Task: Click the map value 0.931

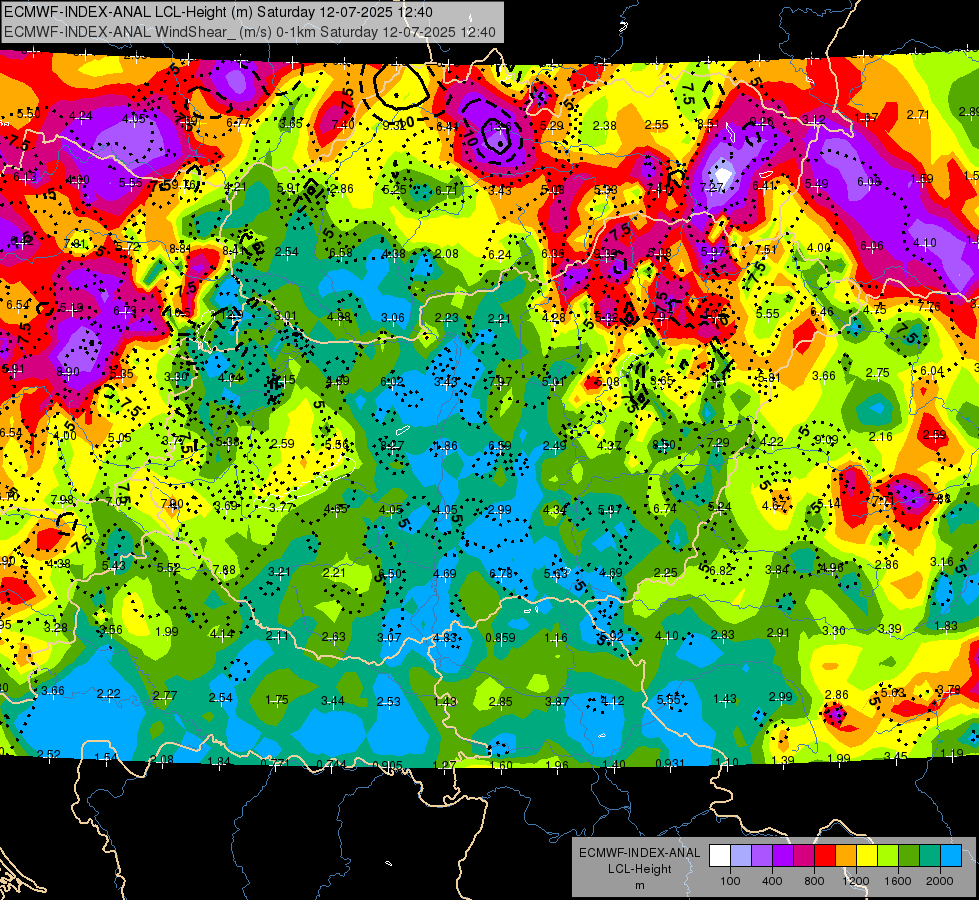Action: click(x=670, y=763)
